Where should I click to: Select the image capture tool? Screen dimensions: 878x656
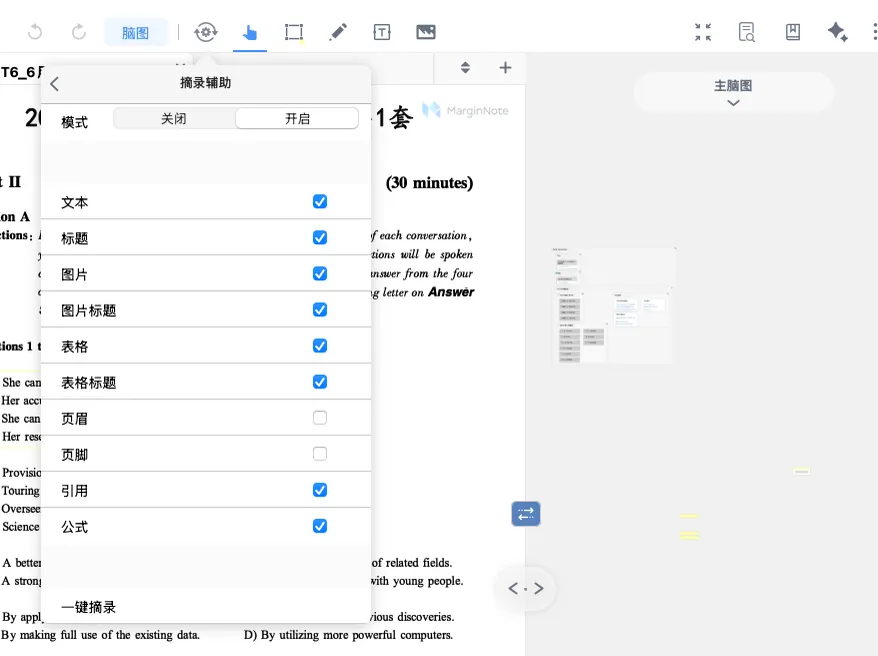coord(426,32)
